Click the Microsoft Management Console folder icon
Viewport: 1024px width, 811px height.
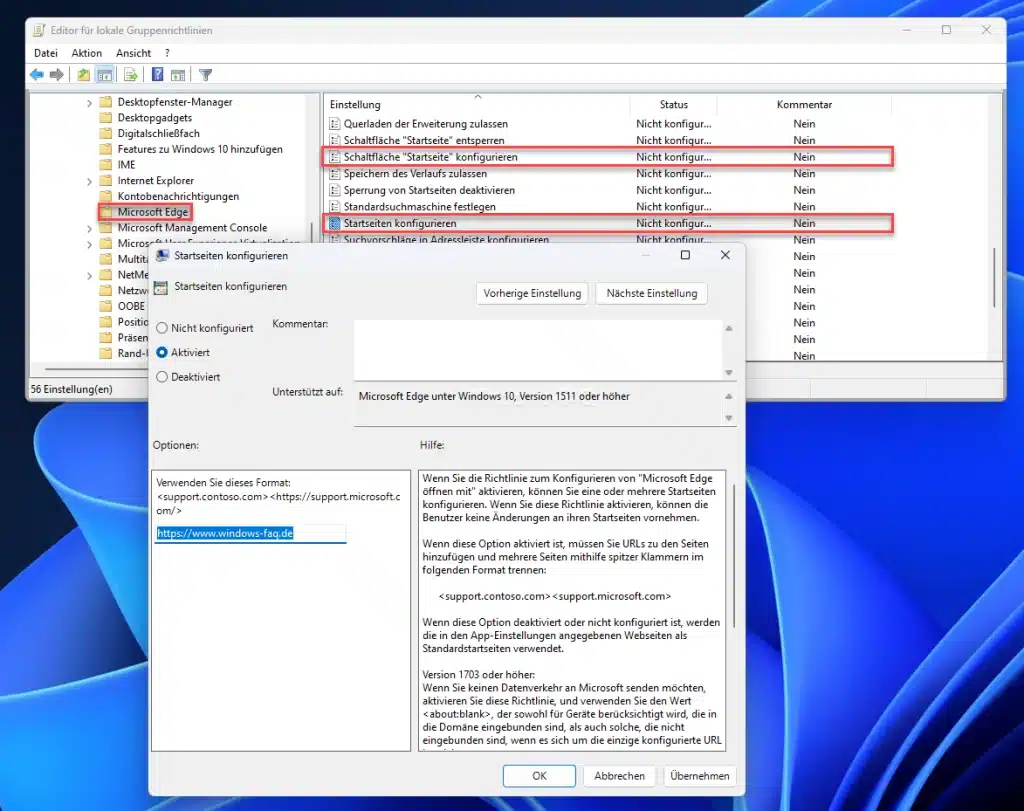click(x=106, y=227)
